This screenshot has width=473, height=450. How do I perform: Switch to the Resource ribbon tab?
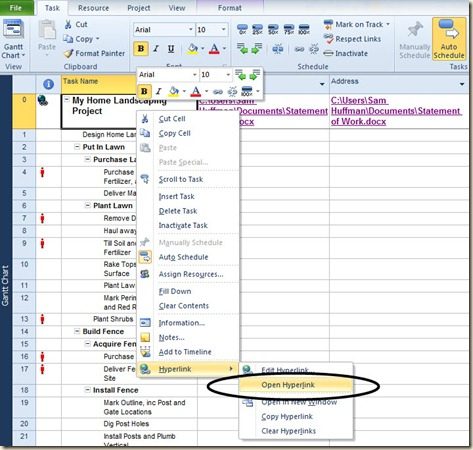pos(93,8)
